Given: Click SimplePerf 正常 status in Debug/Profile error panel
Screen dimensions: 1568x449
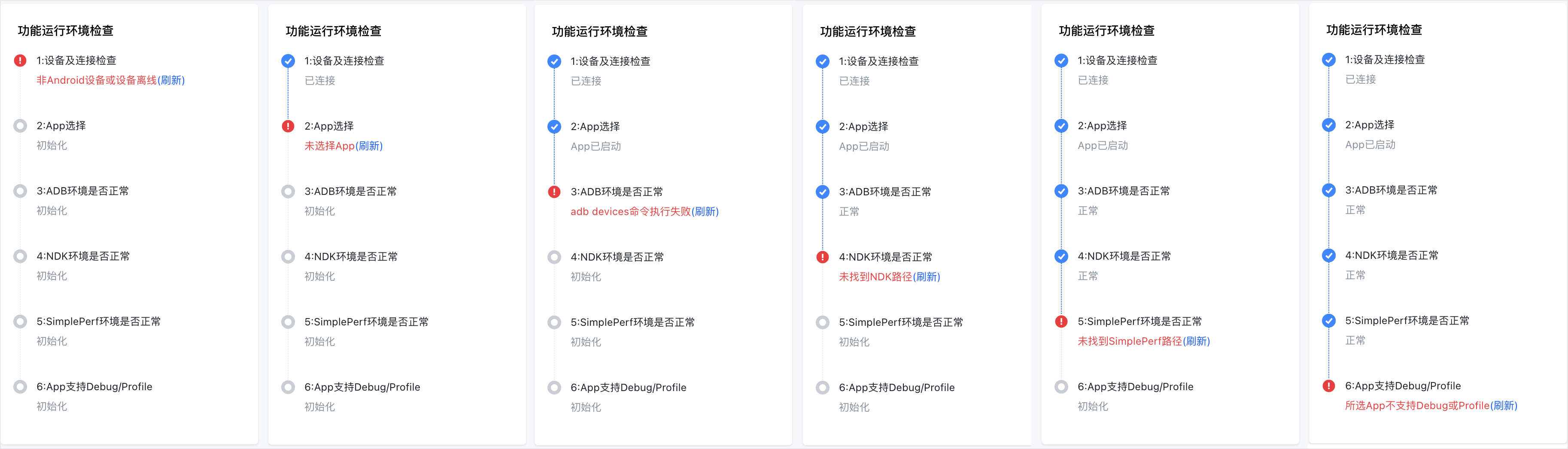Looking at the screenshot, I should pyautogui.click(x=1355, y=341).
